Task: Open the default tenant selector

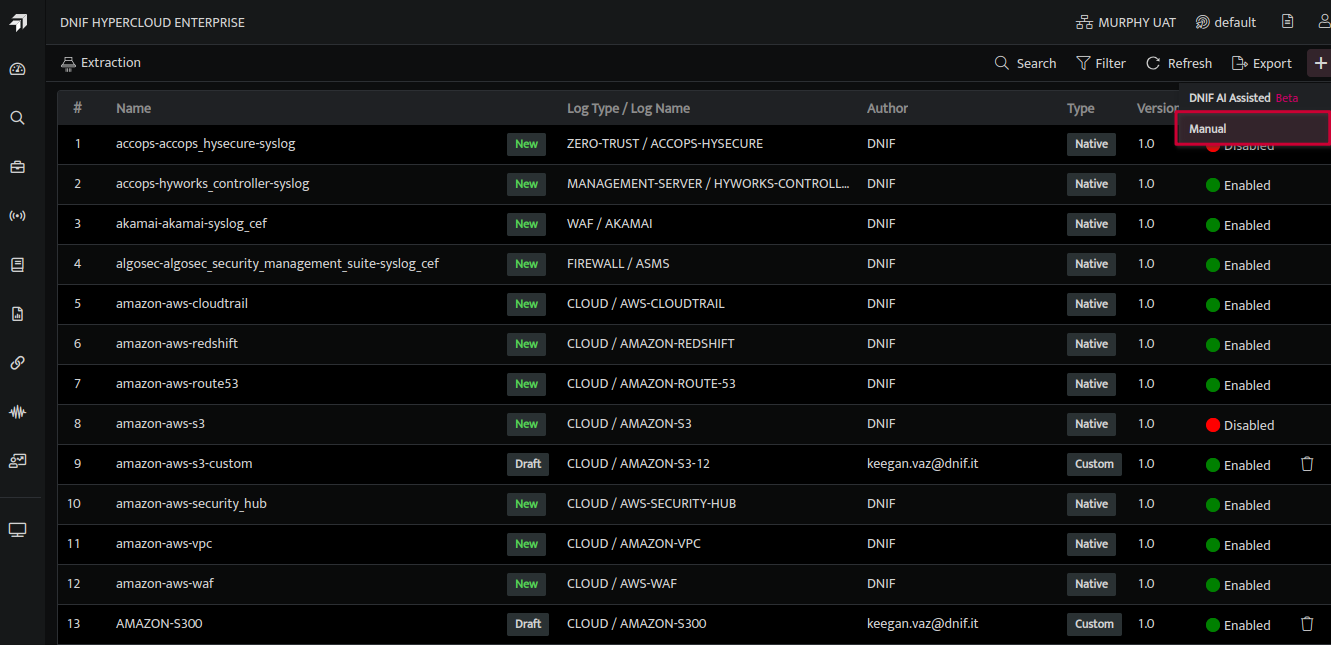Action: tap(1225, 21)
